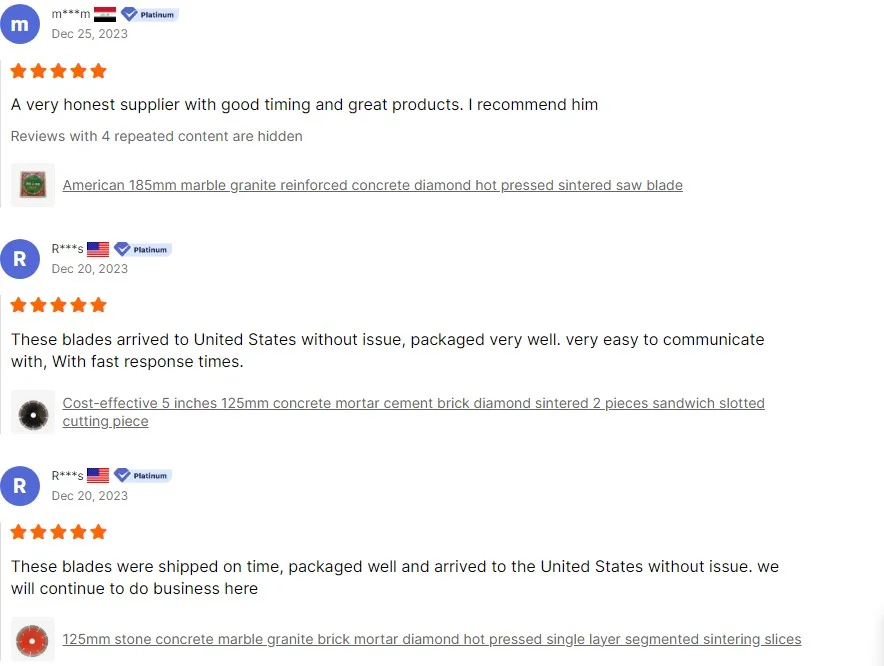Screen dimensions: 884x666
Task: Click the red segmented blade product thumbnail
Action: point(33,639)
